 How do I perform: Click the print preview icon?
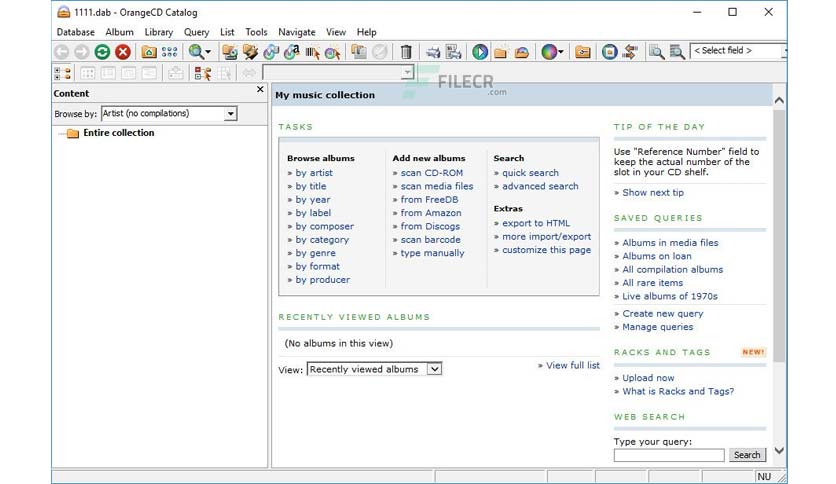pos(454,52)
